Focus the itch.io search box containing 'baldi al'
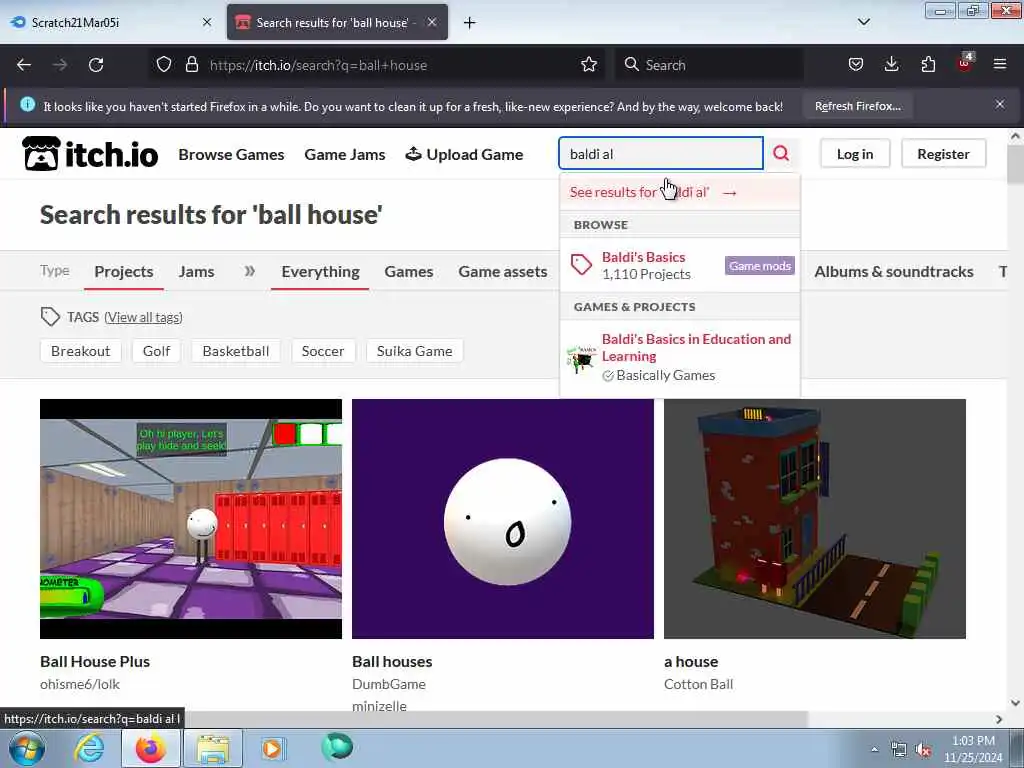Screen dimensions: 1024x768 (660, 153)
